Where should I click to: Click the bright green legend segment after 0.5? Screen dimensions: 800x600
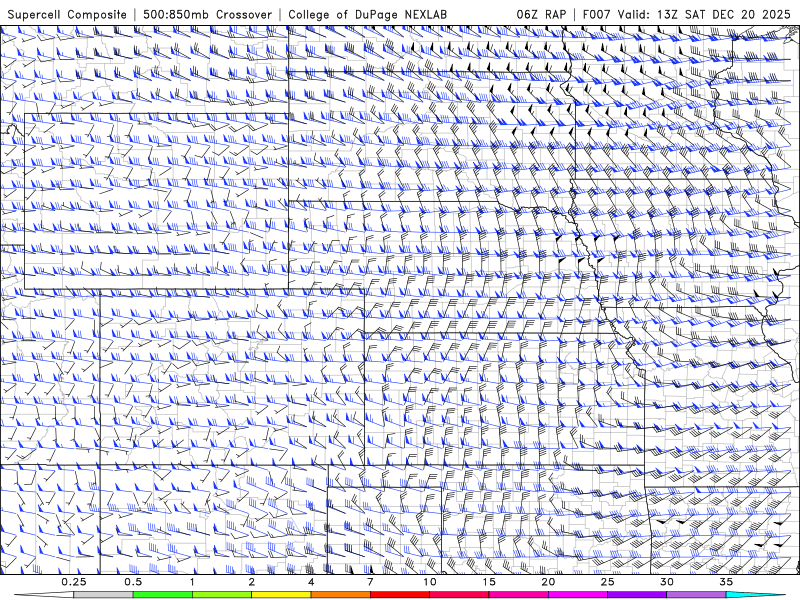[162, 595]
